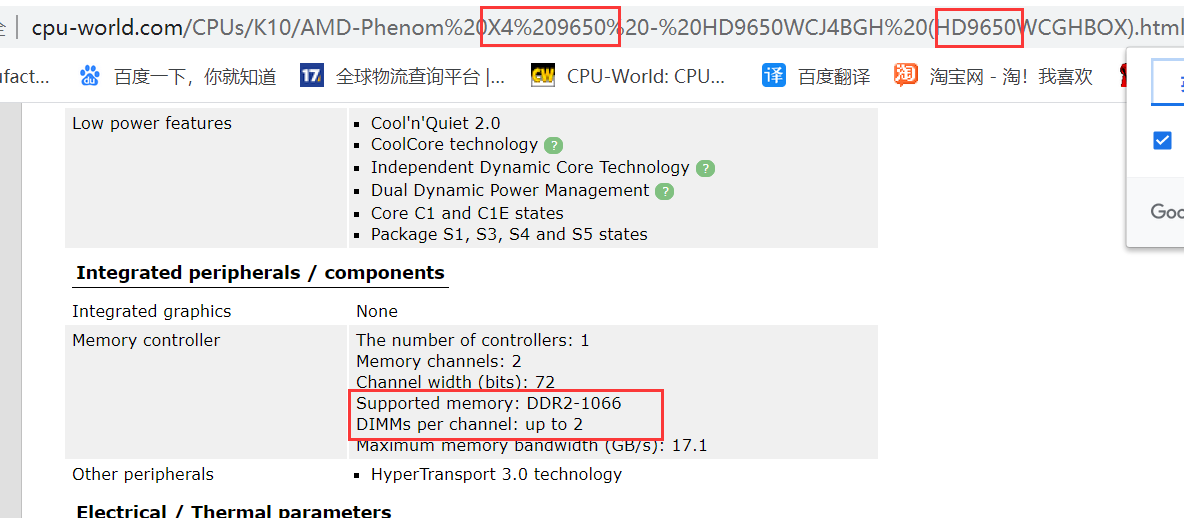The width and height of the screenshot is (1184, 518).
Task: Go to the CPU-World: CPU... bookmark
Action: click(646, 76)
